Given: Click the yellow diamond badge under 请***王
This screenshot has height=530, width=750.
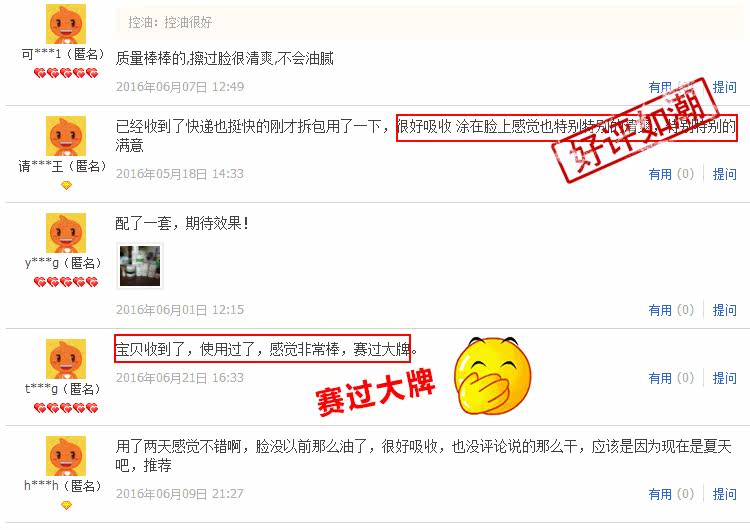Looking at the screenshot, I should [x=66, y=185].
